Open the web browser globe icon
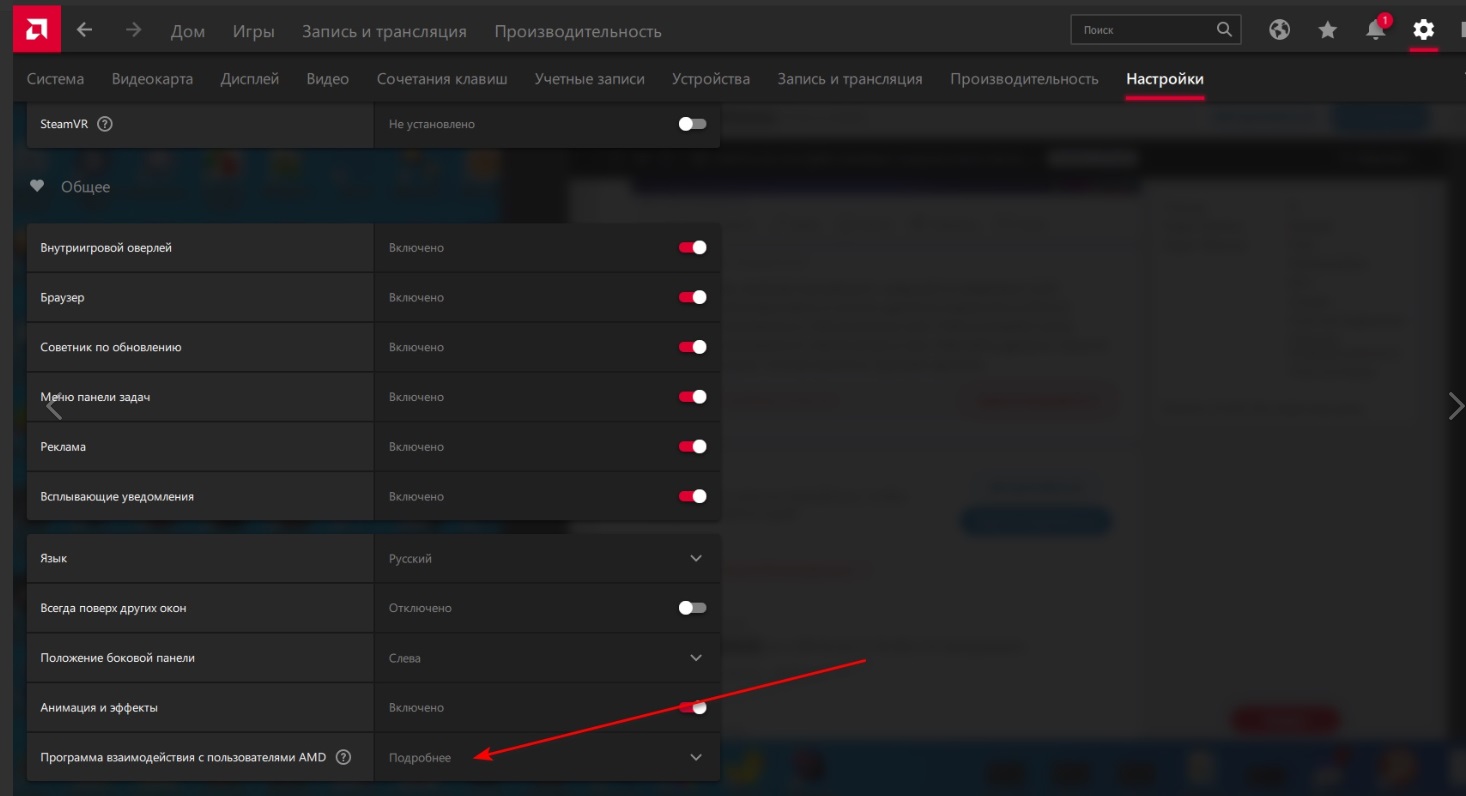 click(1279, 30)
